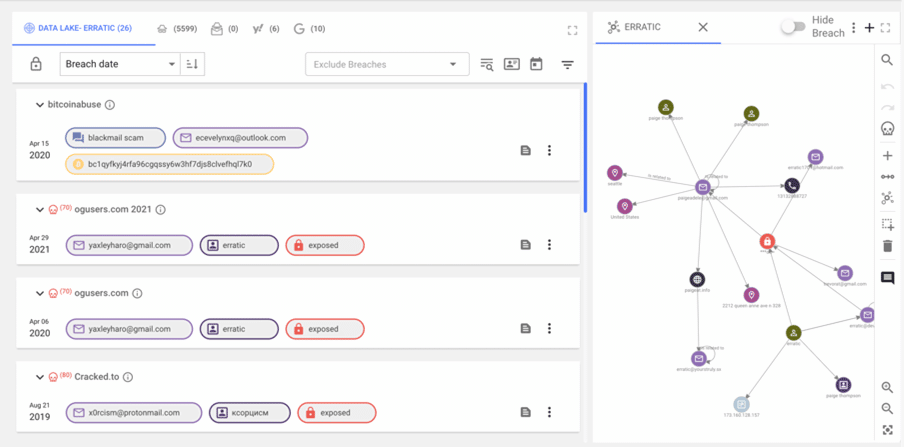Open the Google tab with (10) results
The width and height of the screenshot is (904, 447).
[309, 29]
